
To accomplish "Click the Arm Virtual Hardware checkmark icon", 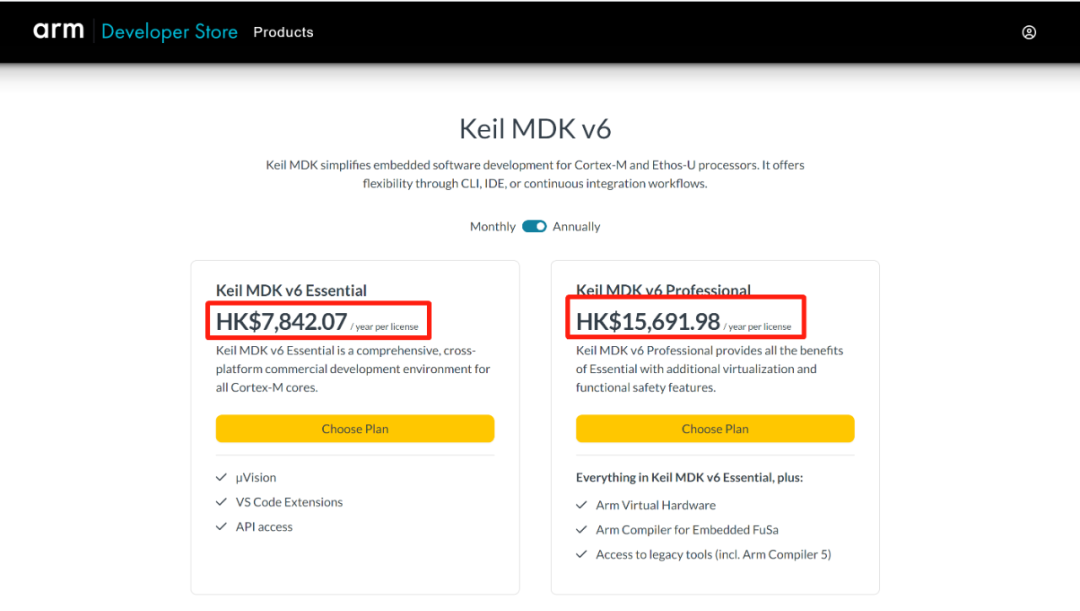I will tap(581, 505).
